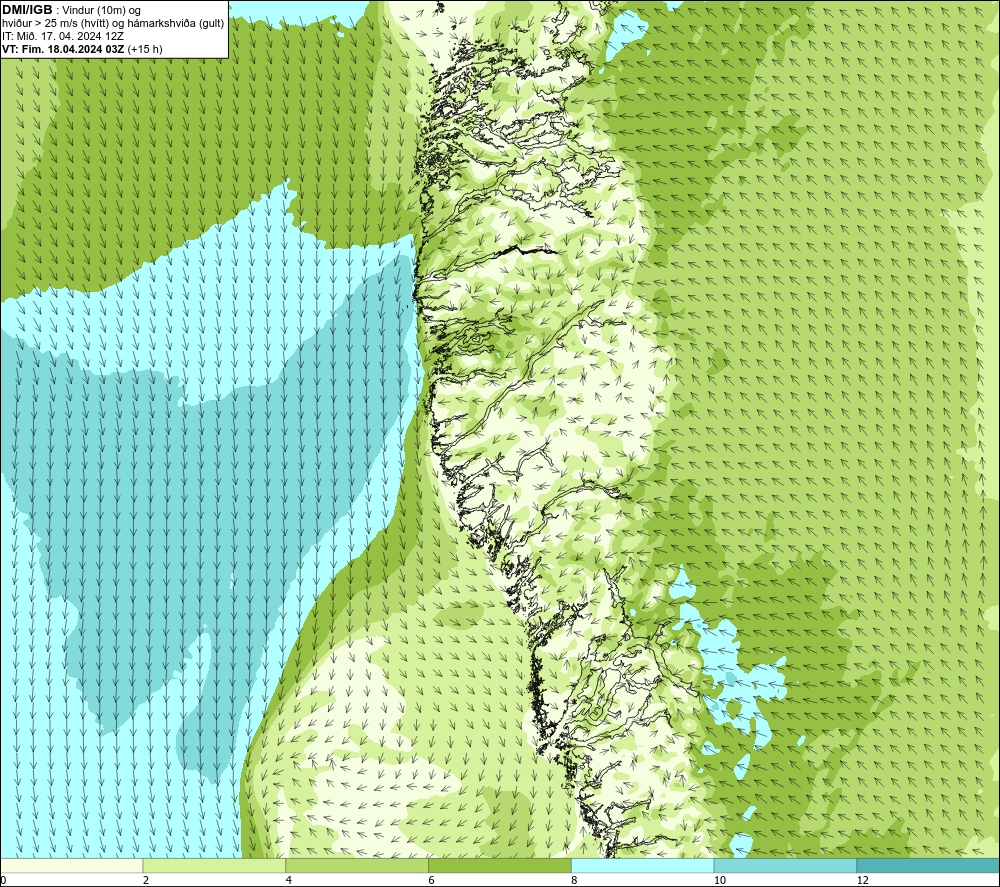This screenshot has width=1000, height=887.
Task: Click the legend tick label '2'
Action: pyautogui.click(x=146, y=880)
